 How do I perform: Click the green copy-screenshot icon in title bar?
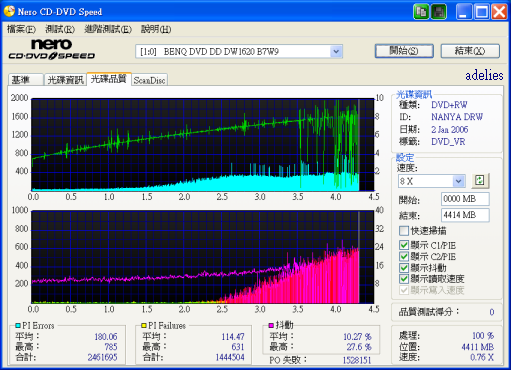pos(421,12)
